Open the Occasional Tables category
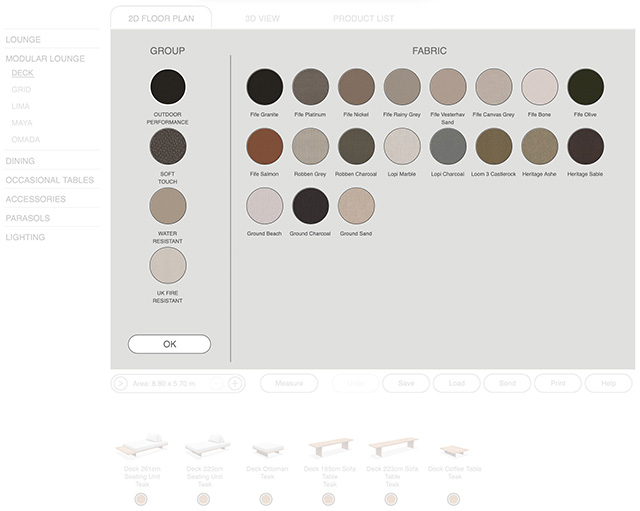Image resolution: width=640 pixels, height=511 pixels. click(50, 180)
